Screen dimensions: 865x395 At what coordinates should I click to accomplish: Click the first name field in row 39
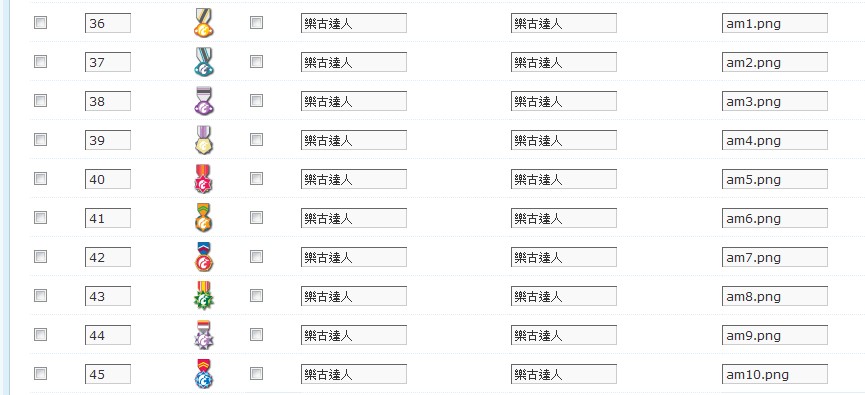tap(354, 140)
